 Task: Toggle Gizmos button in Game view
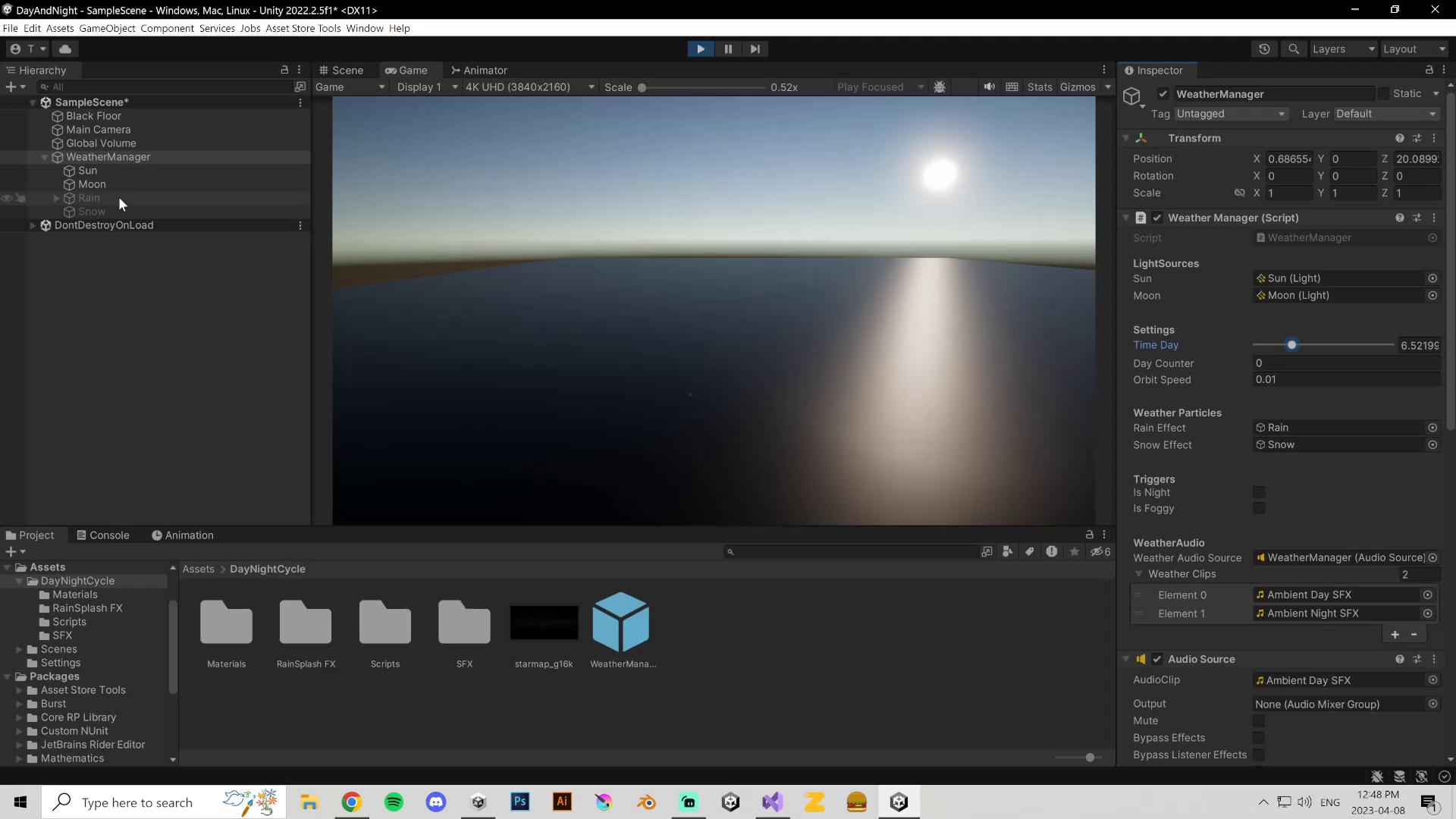[1078, 87]
